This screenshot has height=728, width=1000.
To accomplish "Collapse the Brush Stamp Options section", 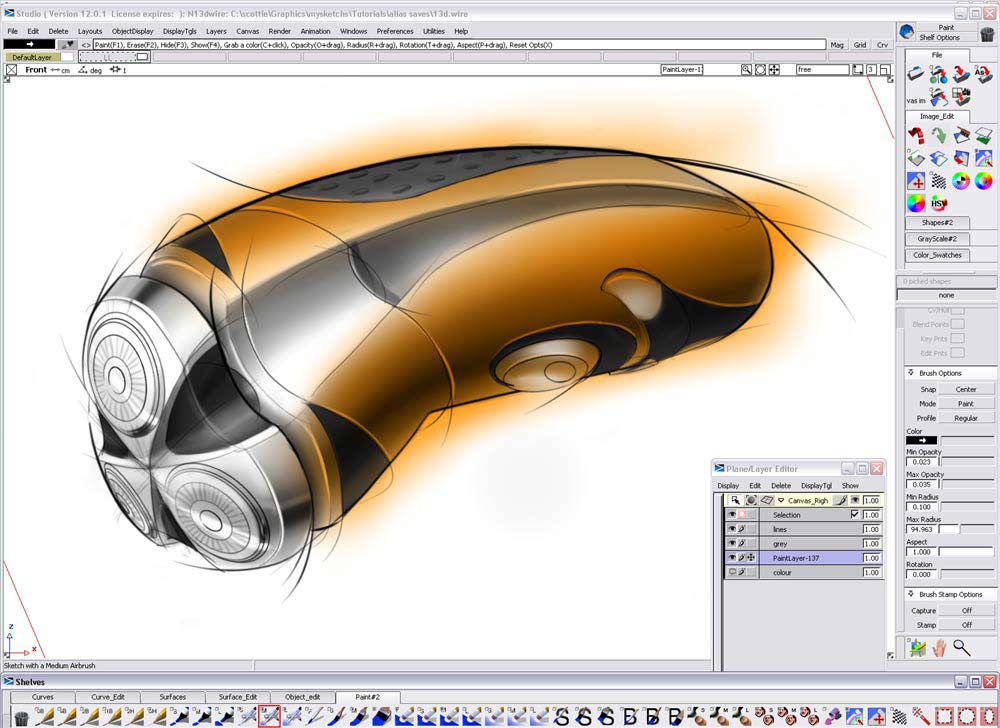I will tap(910, 593).
